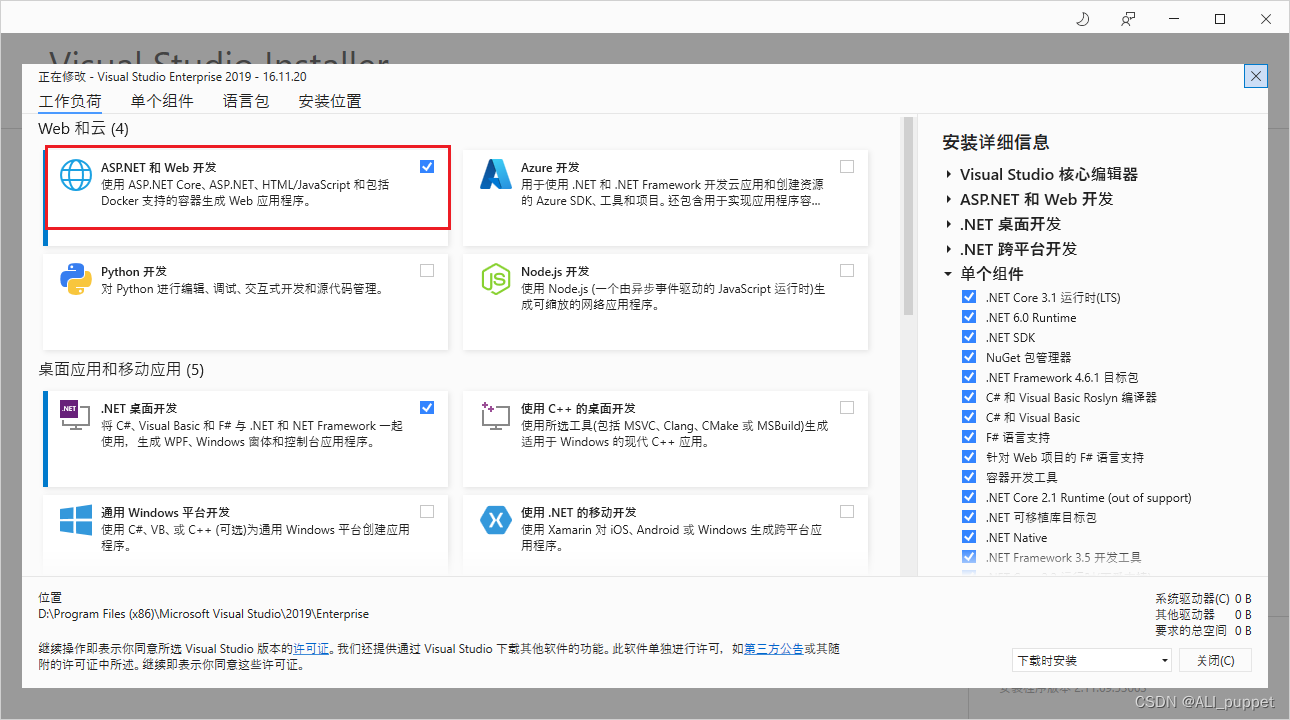Uncheck .NET Core 3.1 运行时(LTS) component
Image resolution: width=1290 pixels, height=720 pixels.
coord(968,297)
